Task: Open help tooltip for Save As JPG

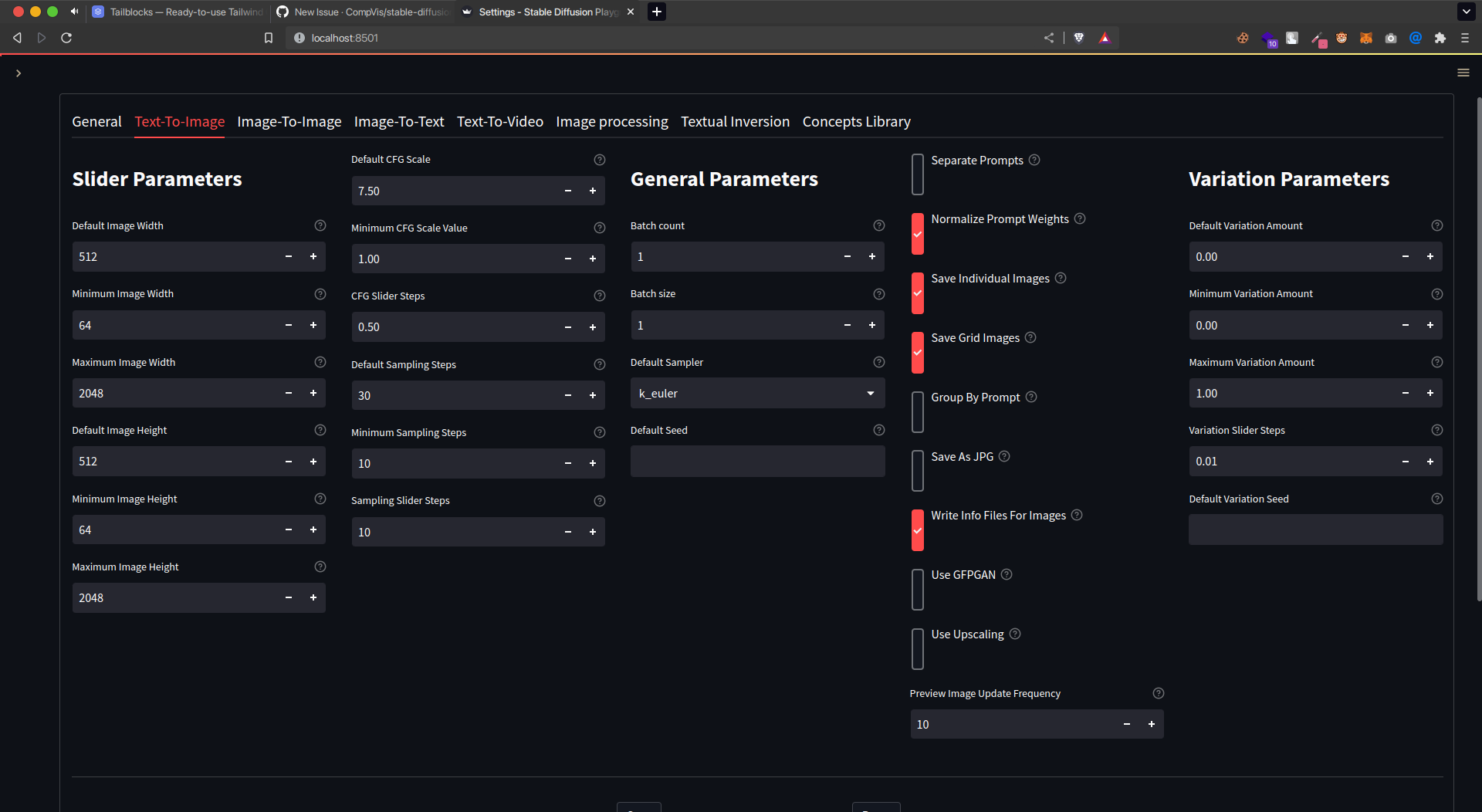Action: [x=1004, y=456]
